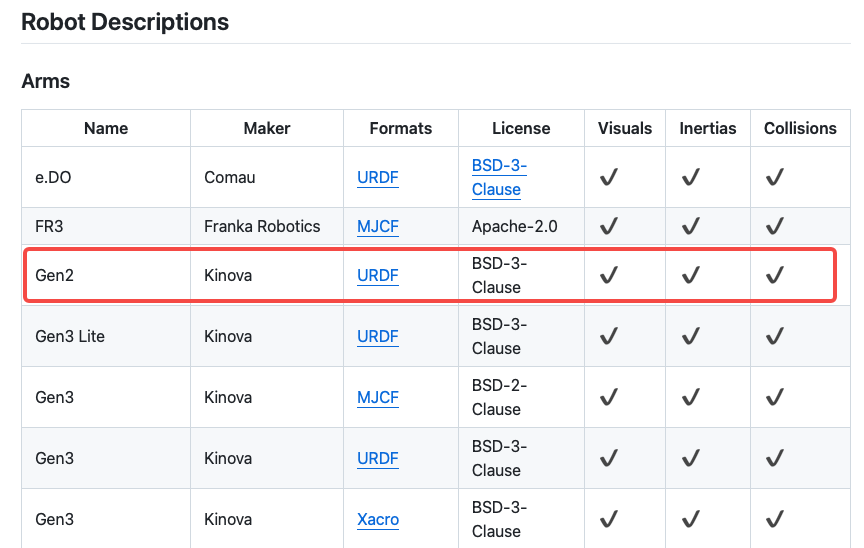
Task: Open the URDF link for e.DO
Action: pos(377,178)
